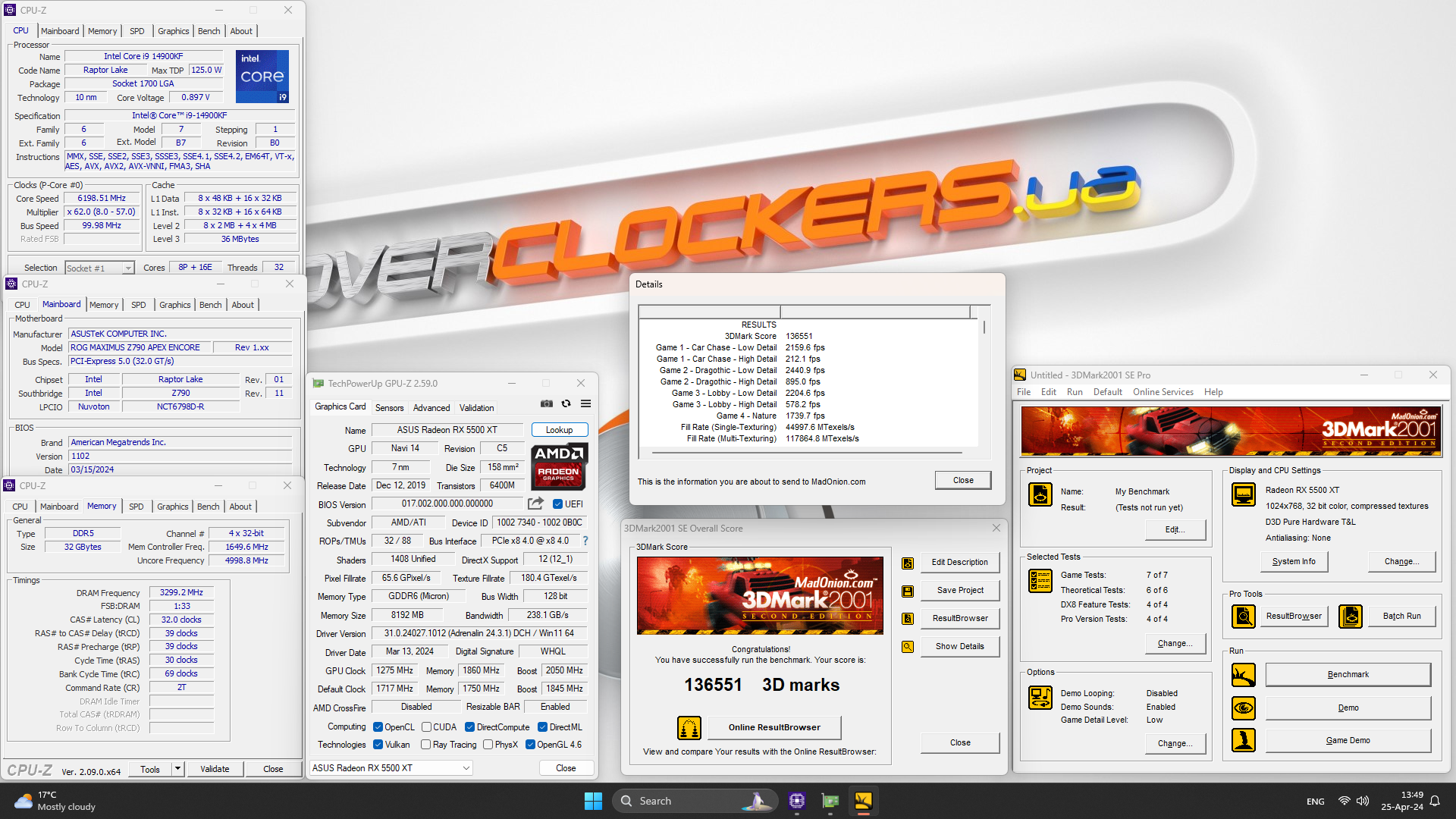
Task: Toggle the OpenGL 4.6 checkbox
Action: click(x=530, y=745)
